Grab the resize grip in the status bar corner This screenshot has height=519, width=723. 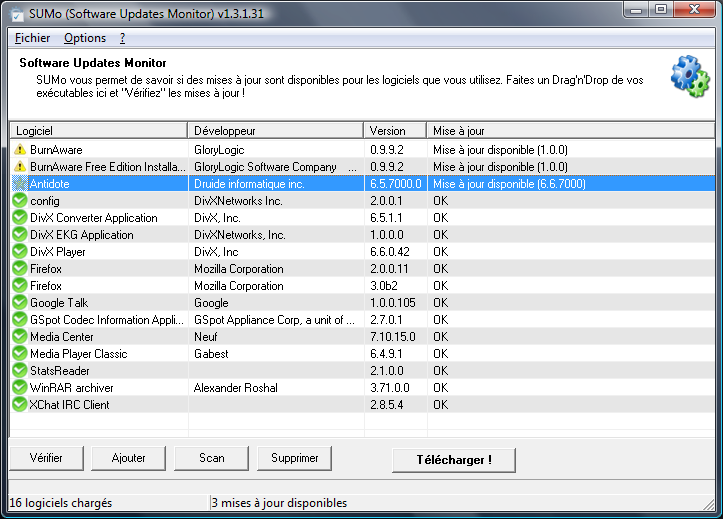pyautogui.click(x=709, y=504)
